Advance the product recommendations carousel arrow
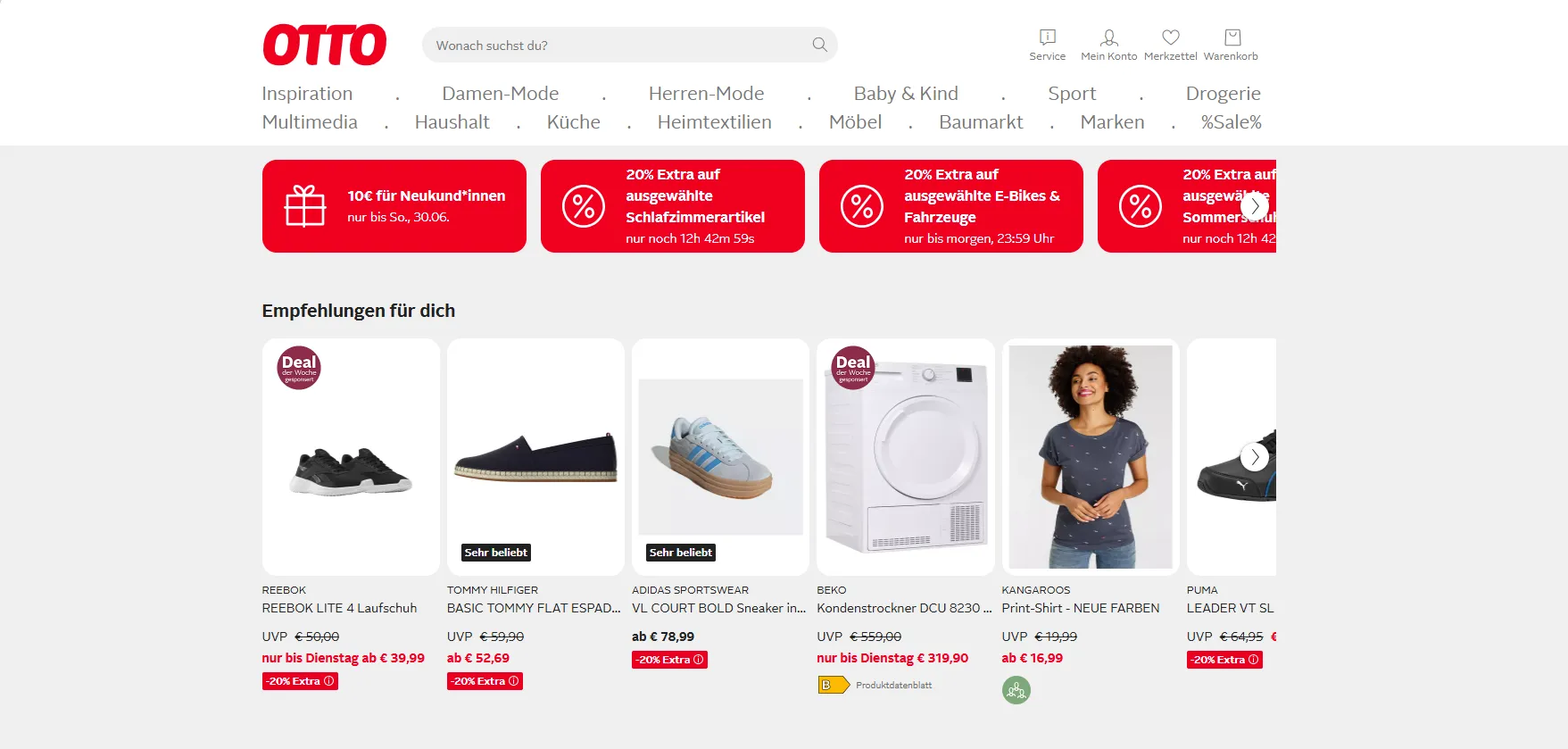This screenshot has width=1568, height=749. click(1254, 457)
